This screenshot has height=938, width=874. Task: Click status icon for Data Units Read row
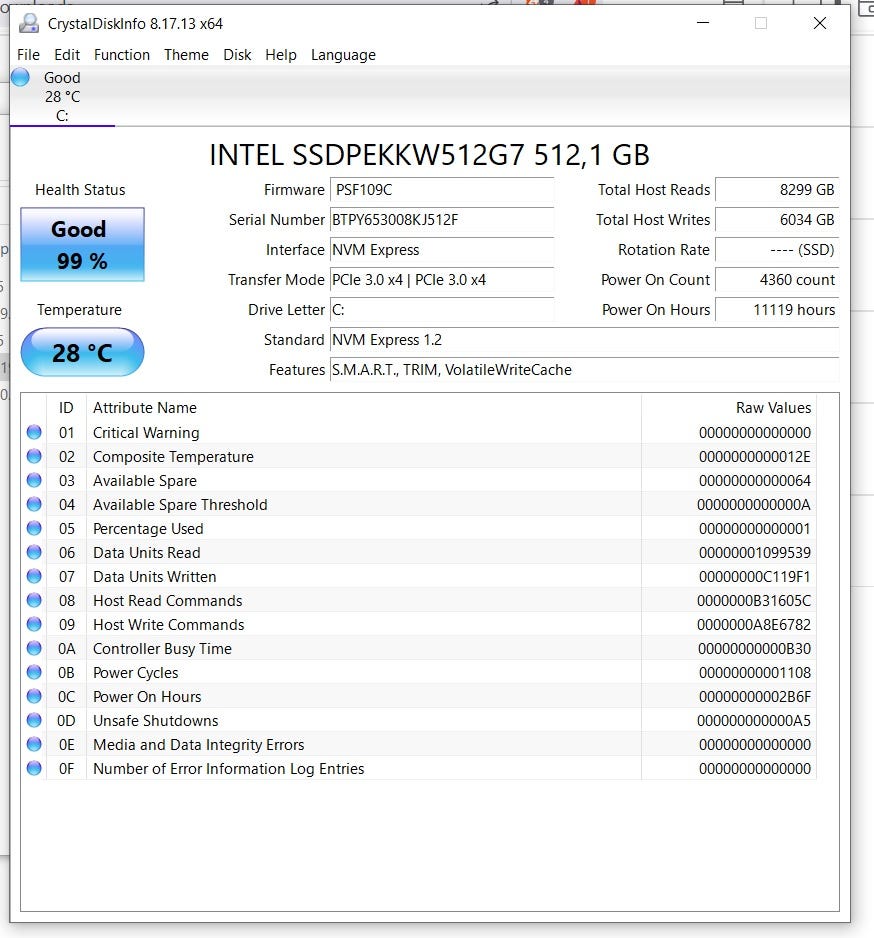coord(34,552)
